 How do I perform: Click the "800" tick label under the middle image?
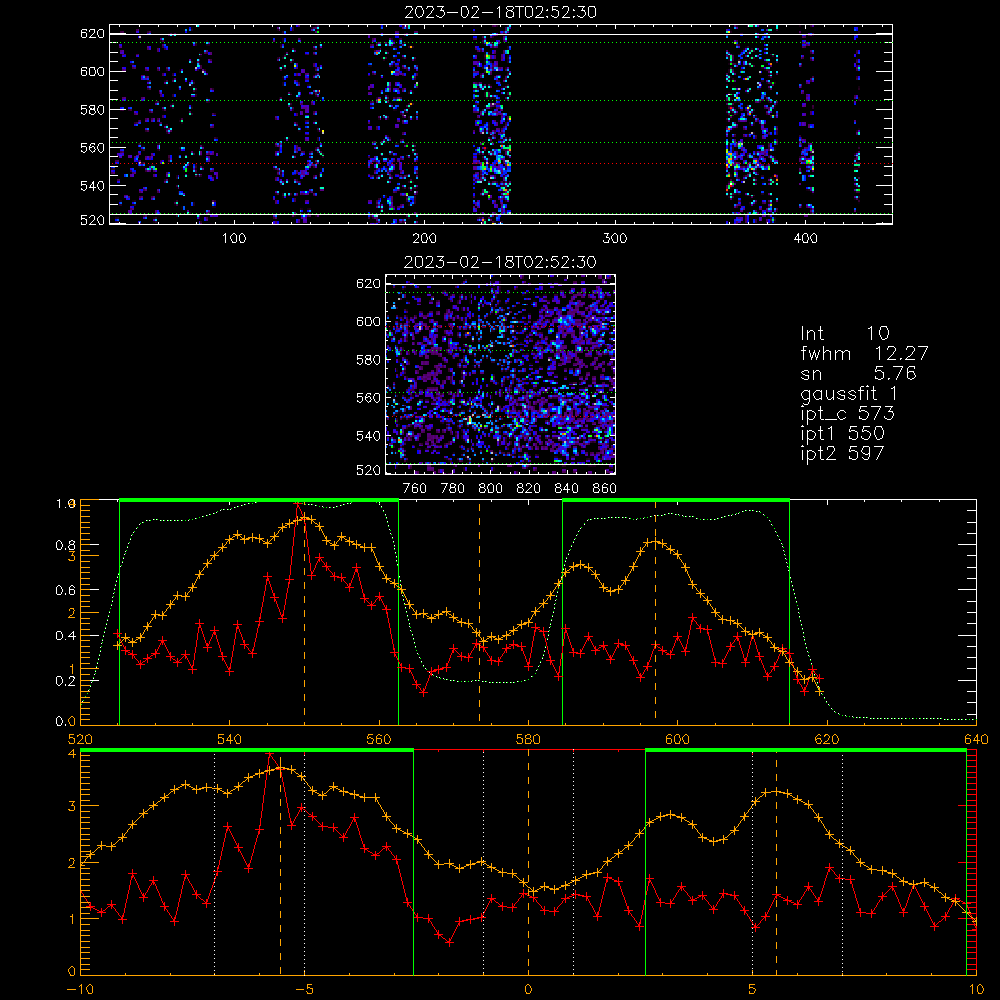click(490, 489)
